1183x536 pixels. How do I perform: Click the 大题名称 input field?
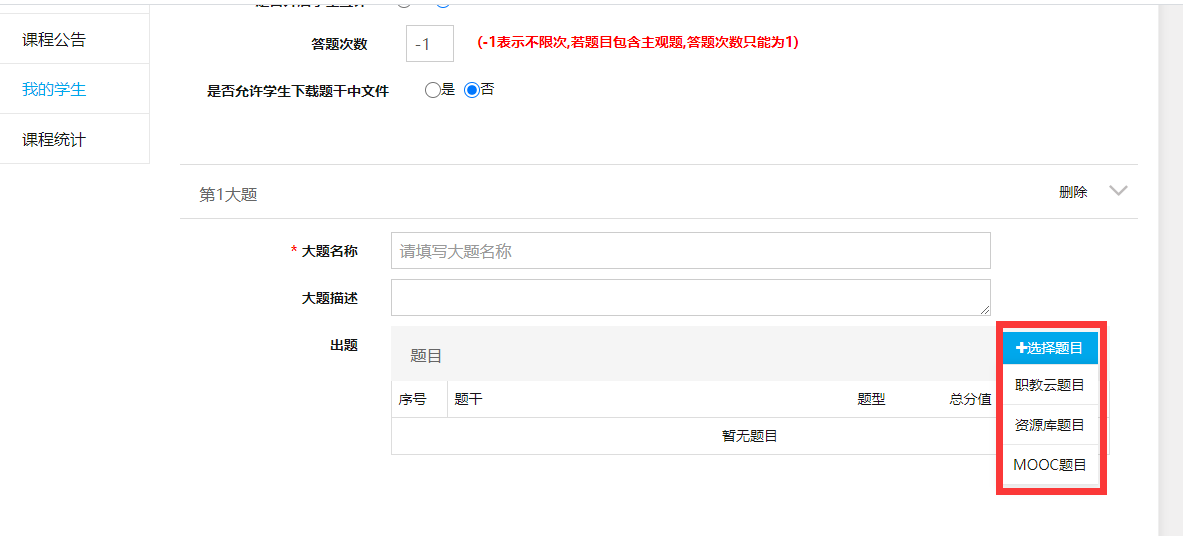click(x=690, y=251)
